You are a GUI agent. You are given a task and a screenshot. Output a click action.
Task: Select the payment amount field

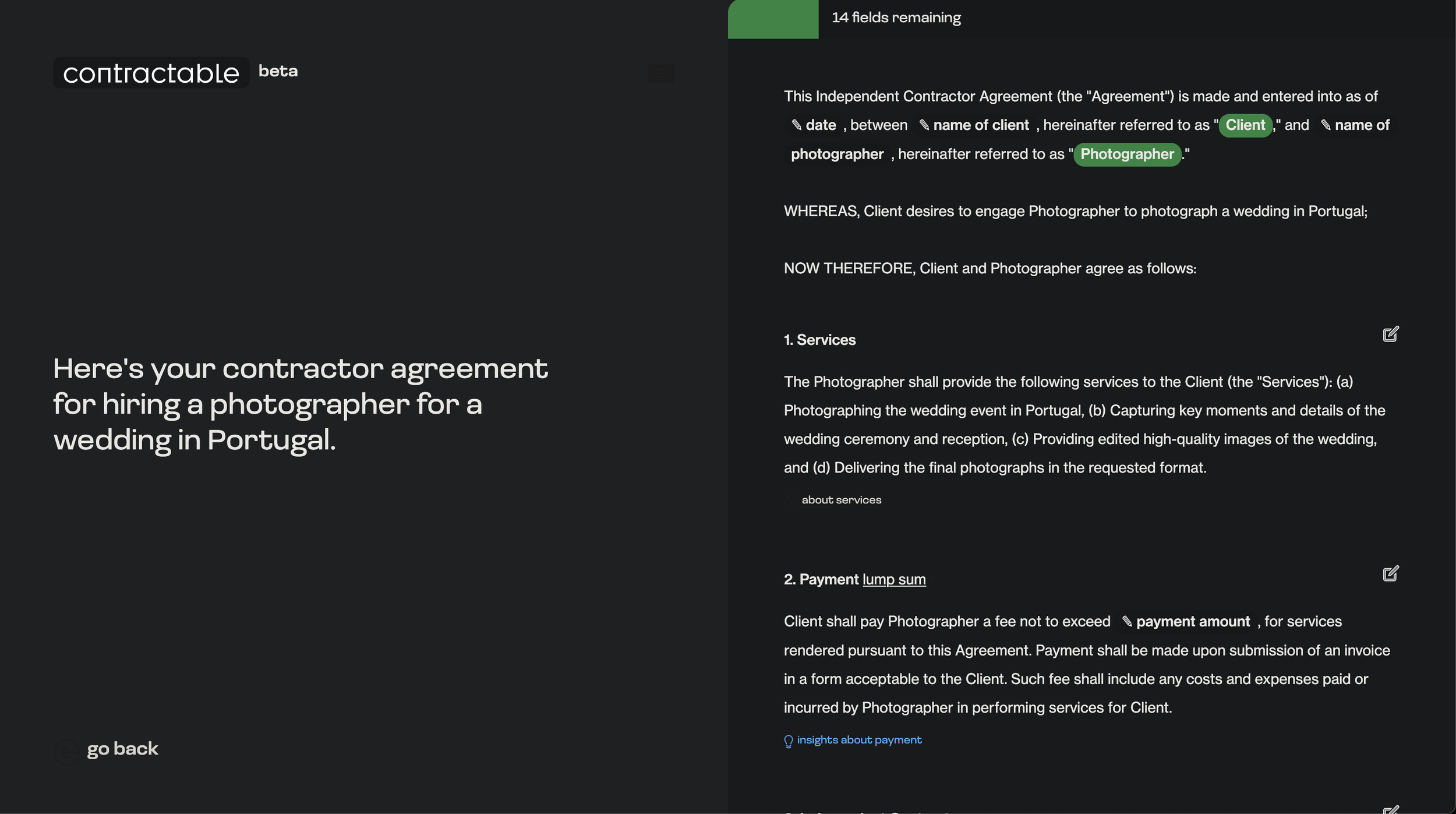point(1186,622)
